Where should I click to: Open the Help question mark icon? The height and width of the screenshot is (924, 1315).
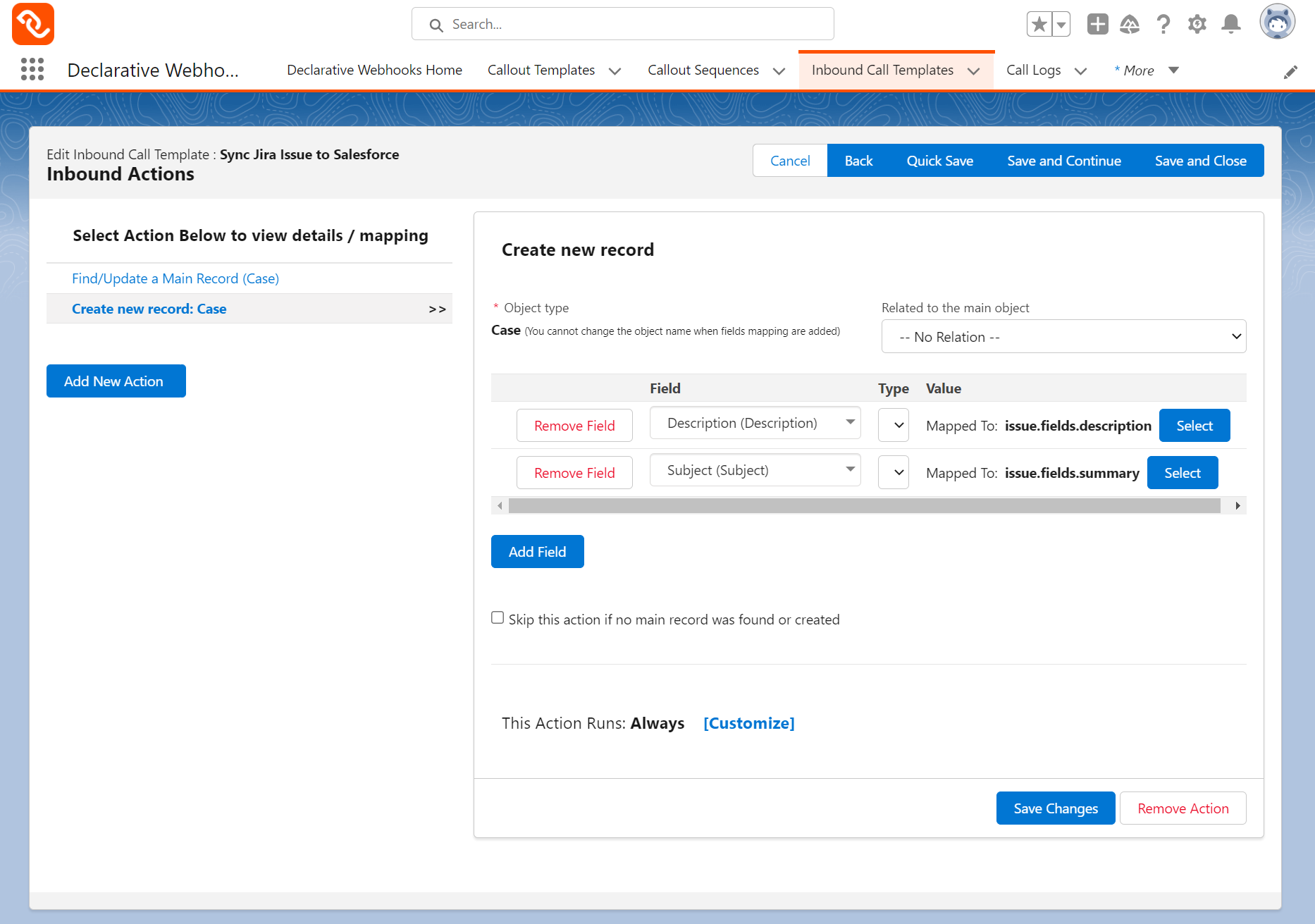click(1163, 25)
